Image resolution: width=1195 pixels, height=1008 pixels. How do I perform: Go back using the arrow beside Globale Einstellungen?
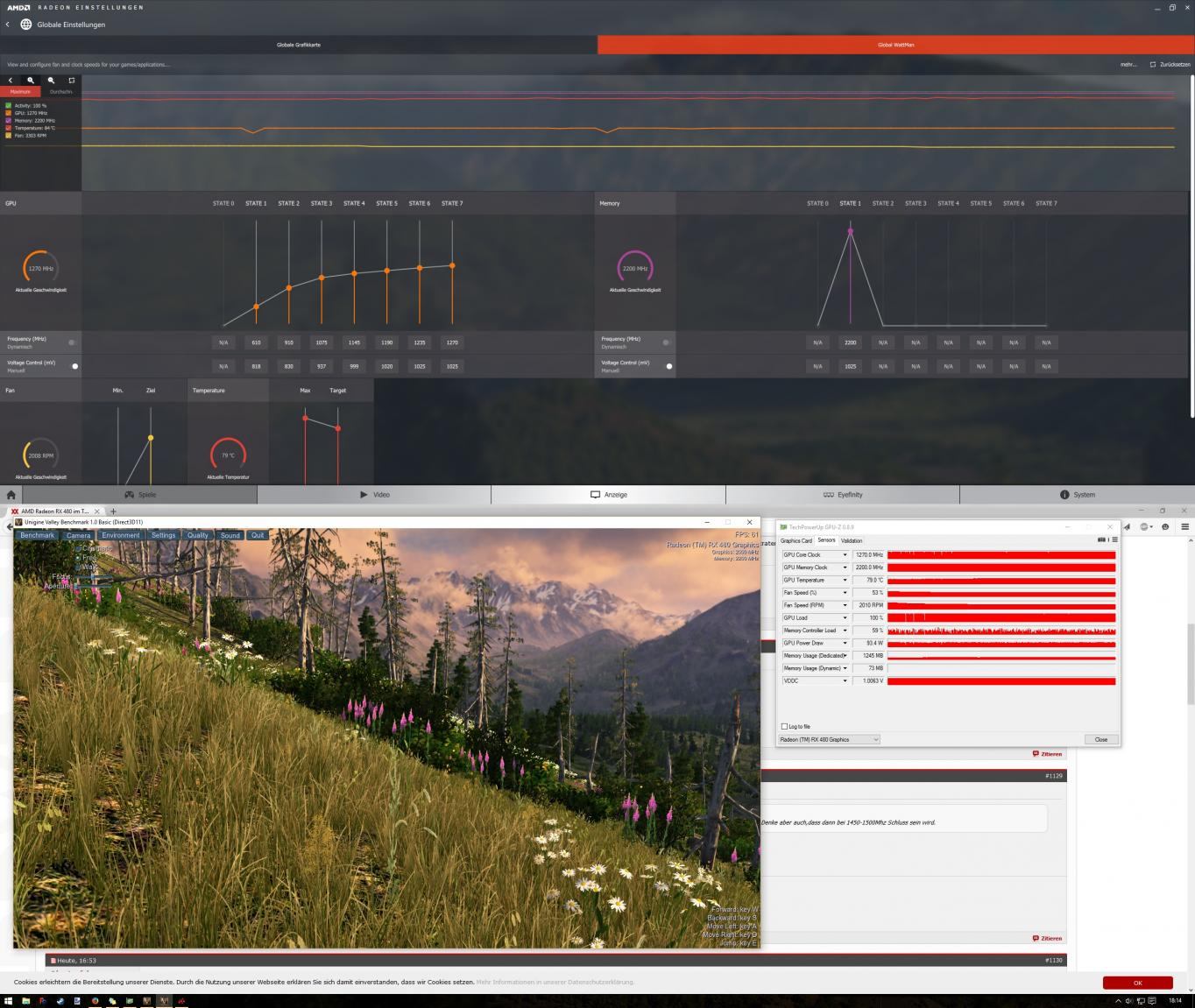coord(7,25)
